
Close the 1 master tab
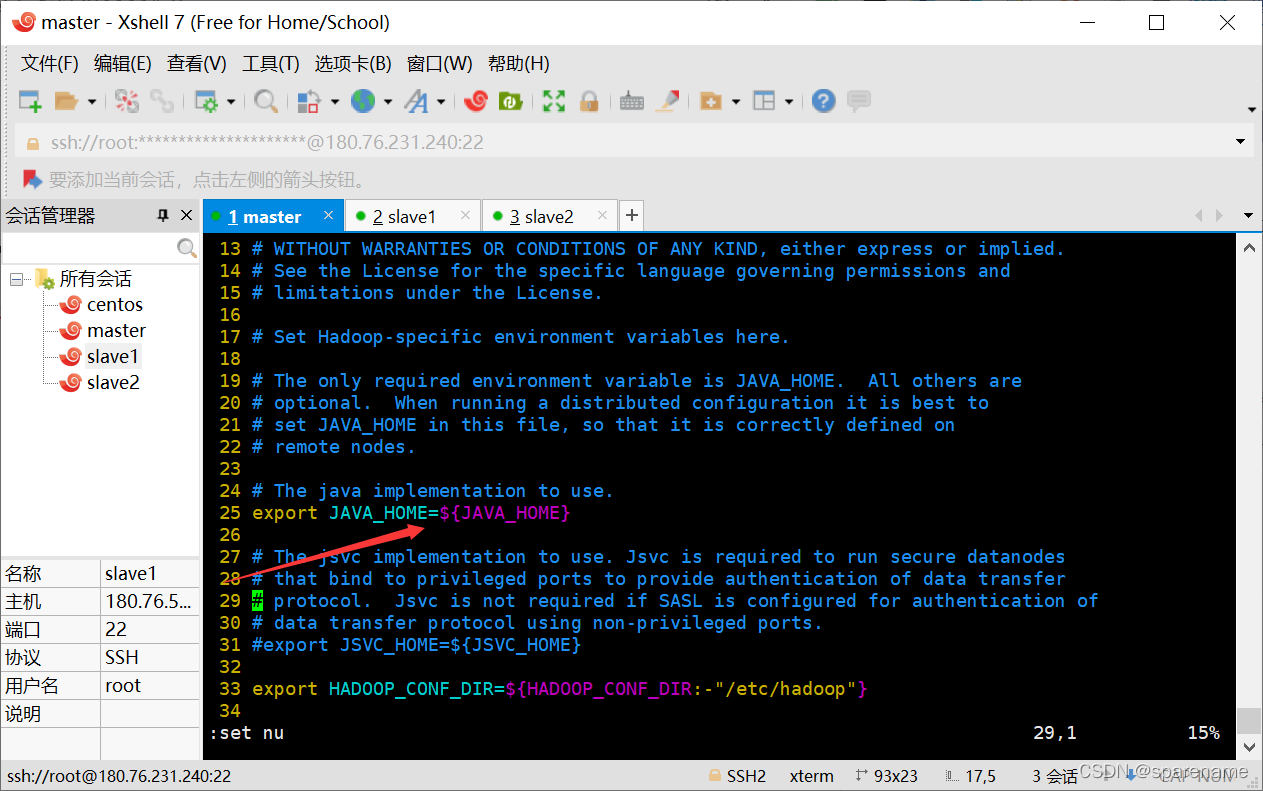328,215
